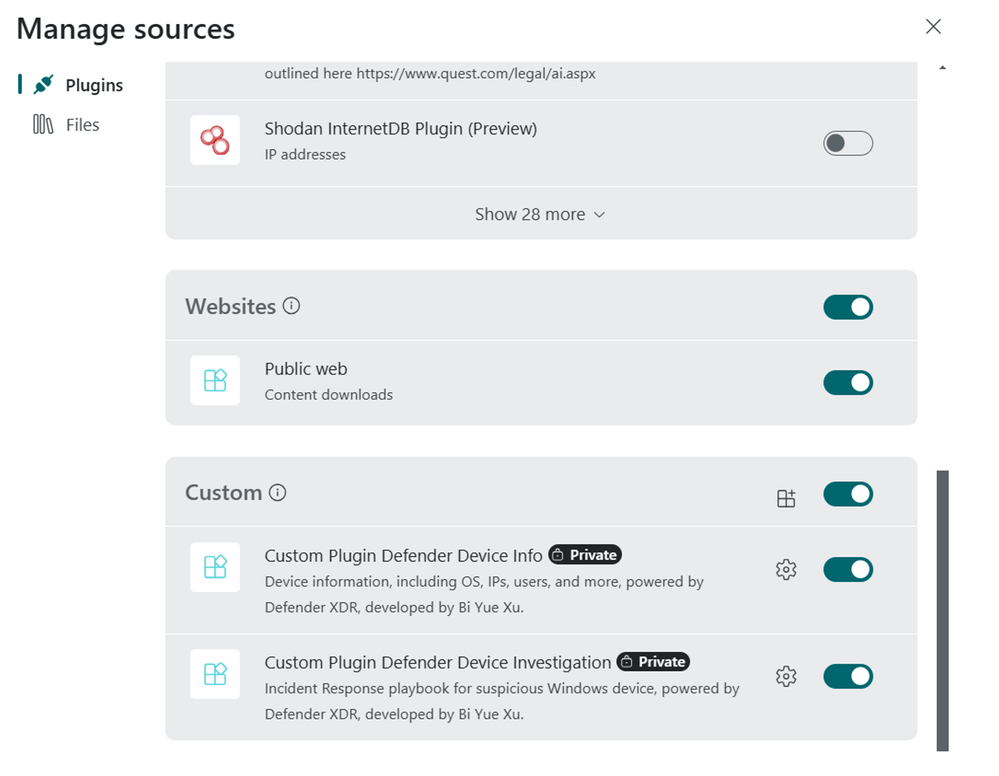Click the Public web plugin icon

(215, 380)
